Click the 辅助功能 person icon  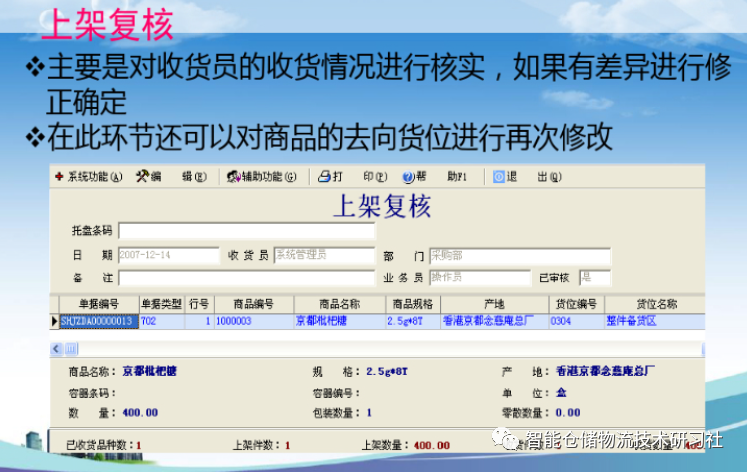click(x=233, y=177)
